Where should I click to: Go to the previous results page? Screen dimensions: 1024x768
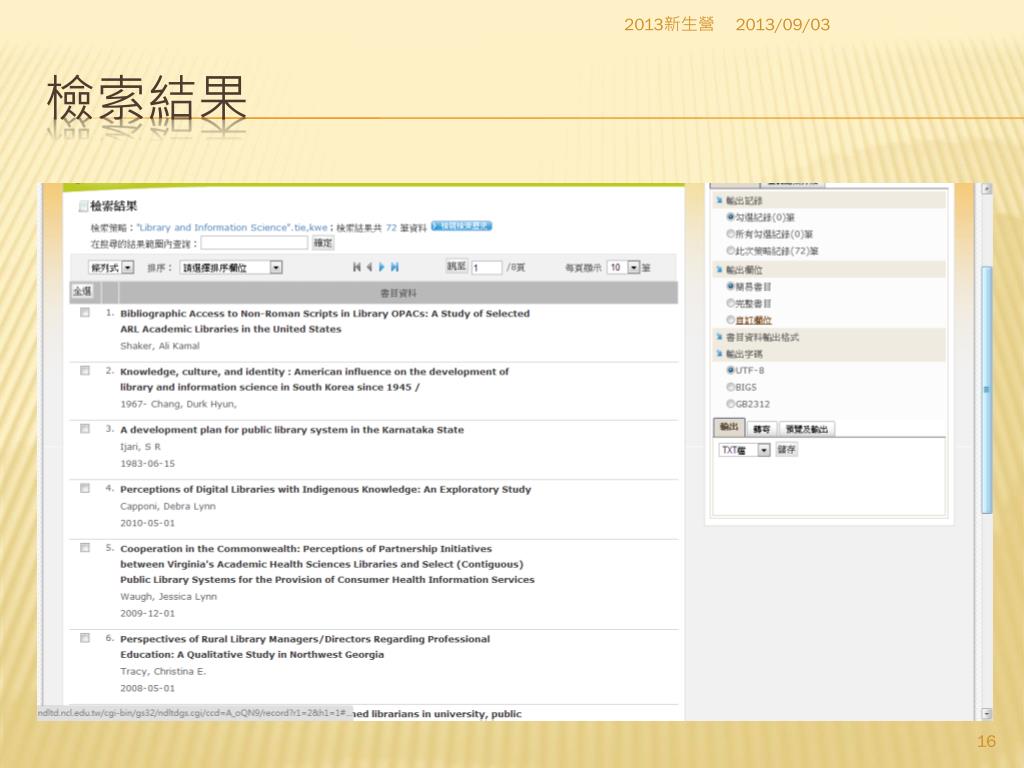tap(369, 267)
